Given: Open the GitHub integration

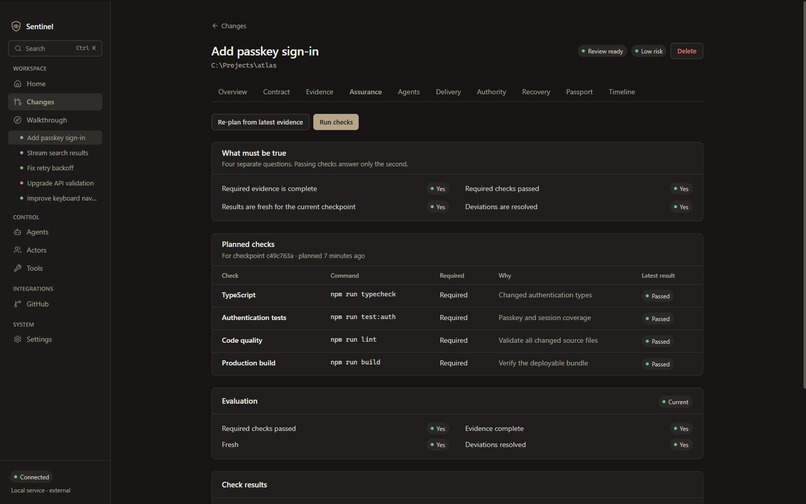Looking at the screenshot, I should coord(55,304).
